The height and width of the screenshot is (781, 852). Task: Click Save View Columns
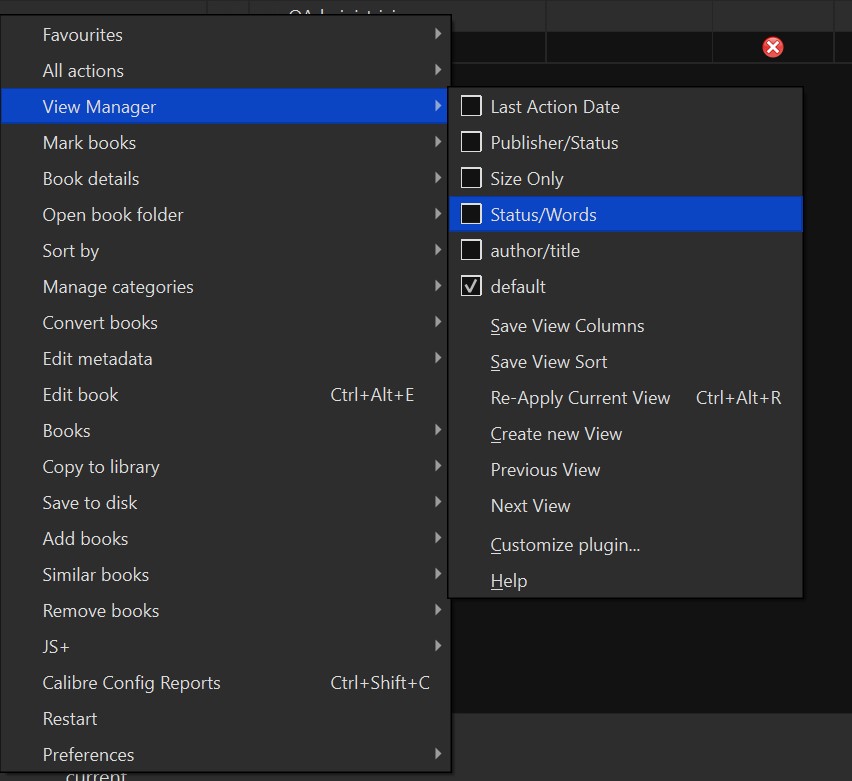point(567,326)
